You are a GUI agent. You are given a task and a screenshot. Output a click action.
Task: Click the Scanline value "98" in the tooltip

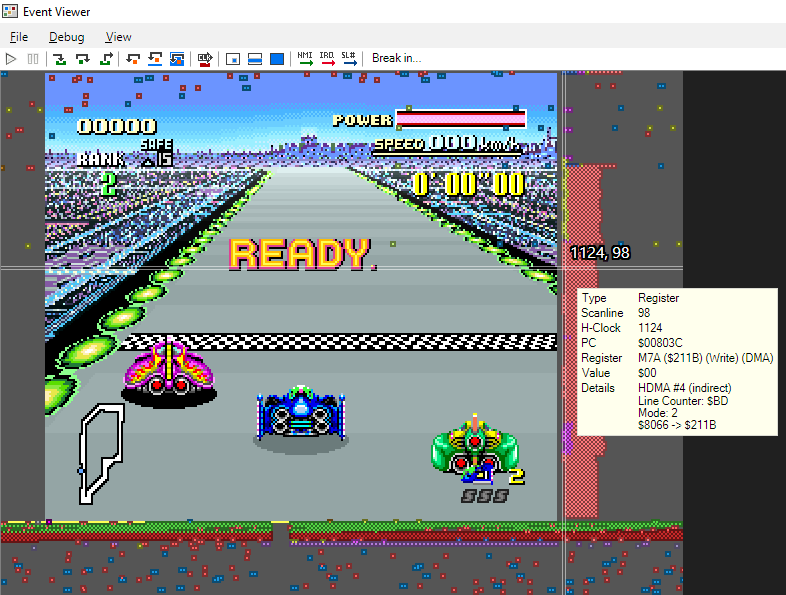[x=644, y=313]
